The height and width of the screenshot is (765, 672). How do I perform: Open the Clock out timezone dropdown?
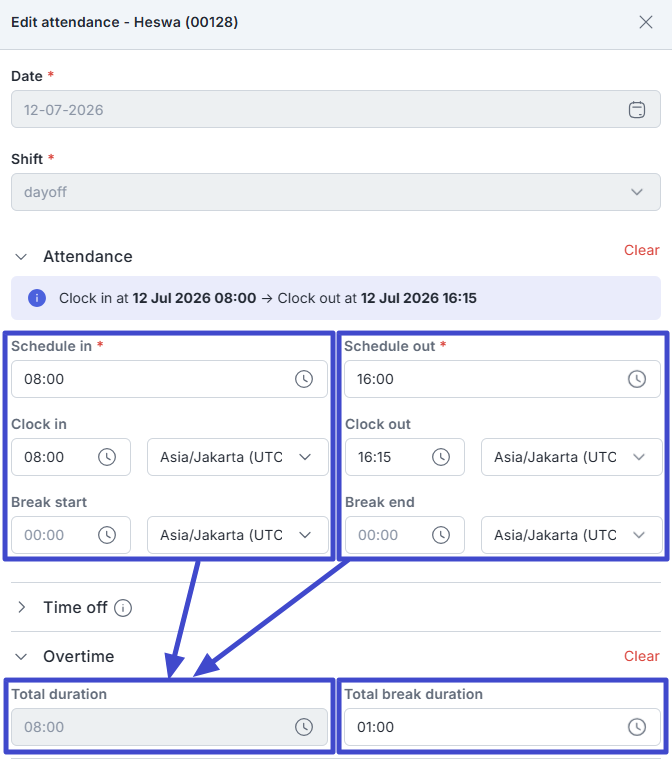[x=571, y=457]
